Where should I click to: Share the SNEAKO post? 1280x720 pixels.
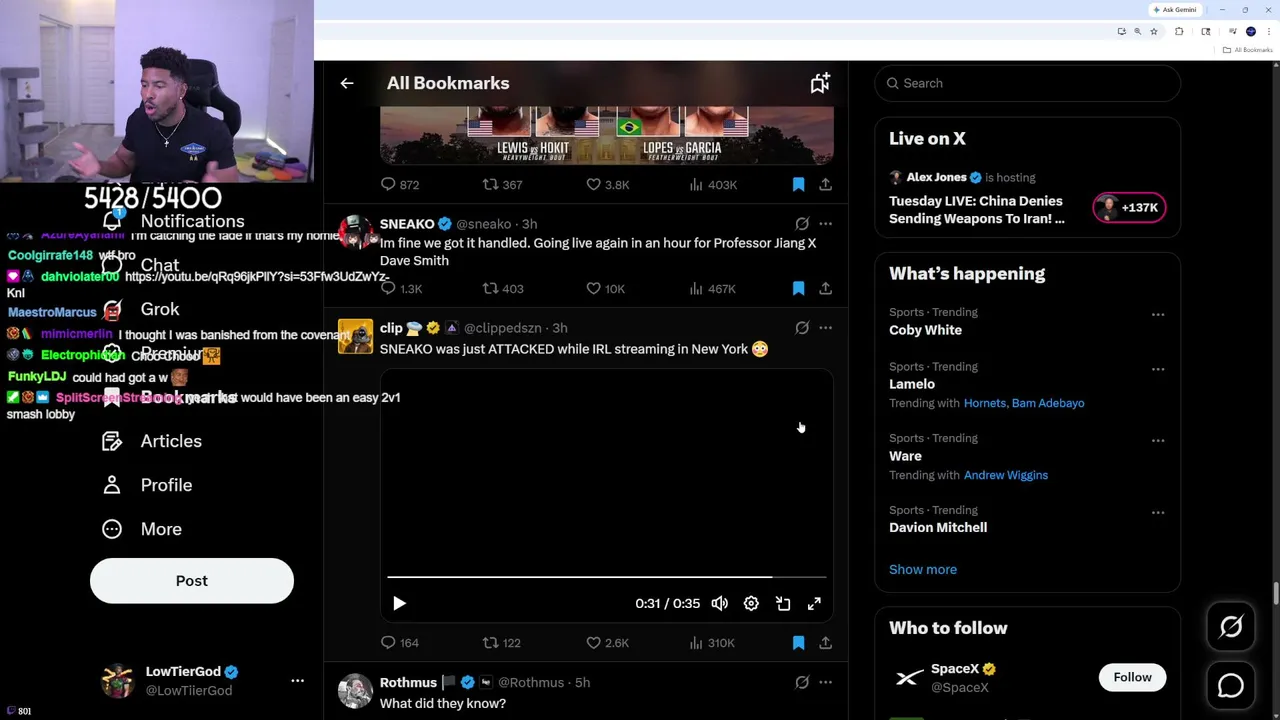(x=825, y=288)
